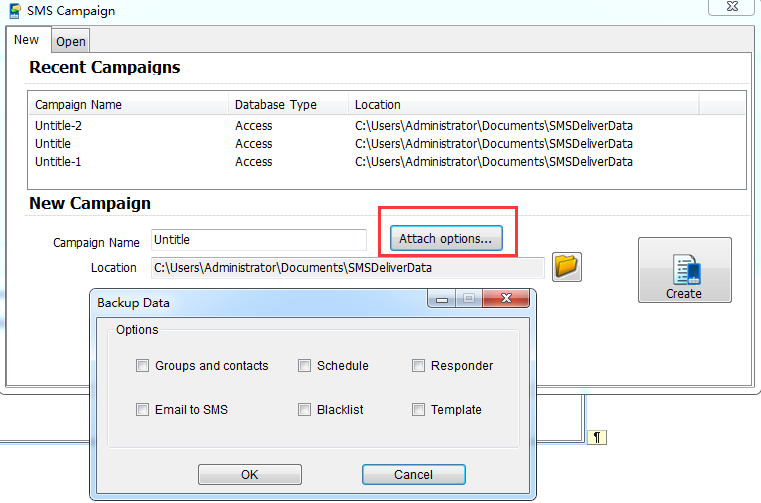Click the yellow folder browse icon
This screenshot has width=761, height=503.
pos(567,267)
